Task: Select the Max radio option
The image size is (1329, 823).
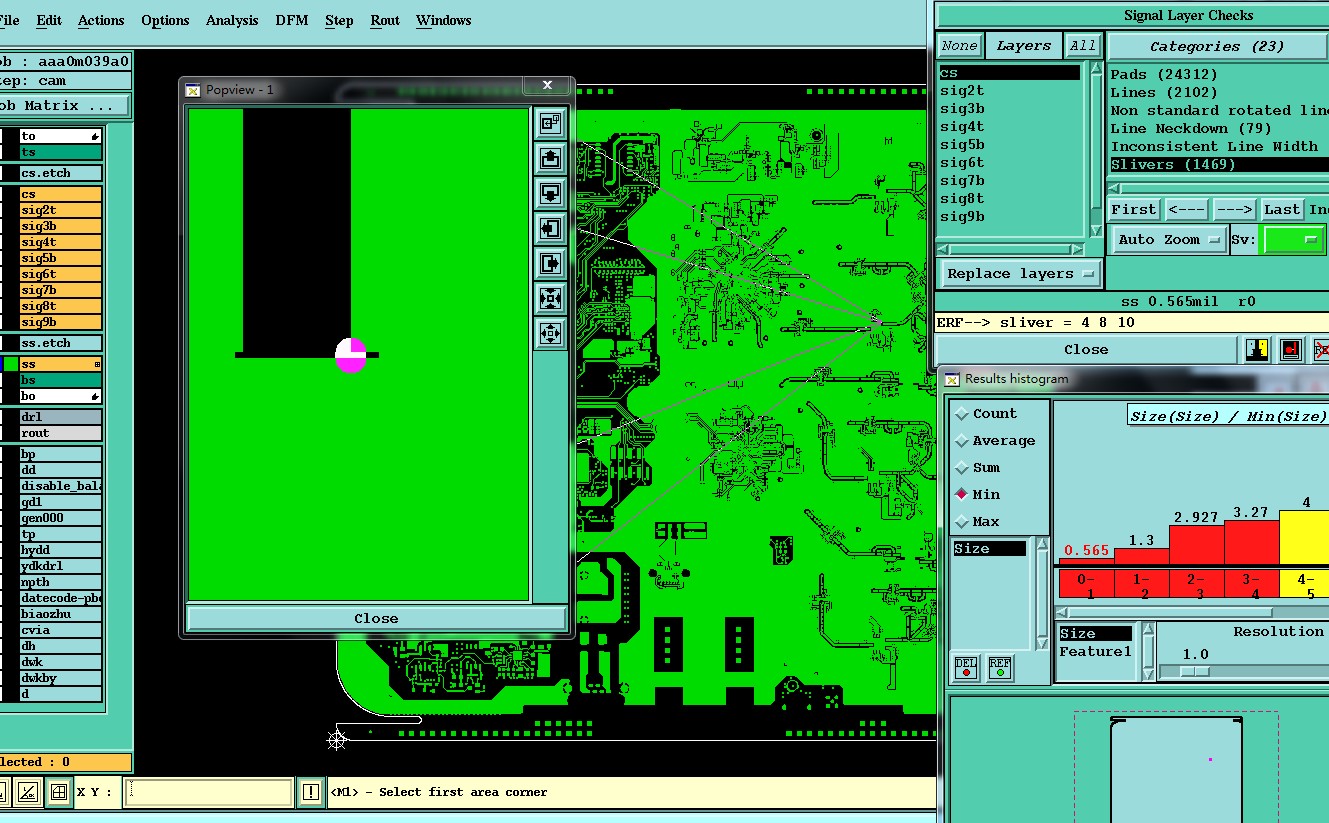Action: point(977,522)
